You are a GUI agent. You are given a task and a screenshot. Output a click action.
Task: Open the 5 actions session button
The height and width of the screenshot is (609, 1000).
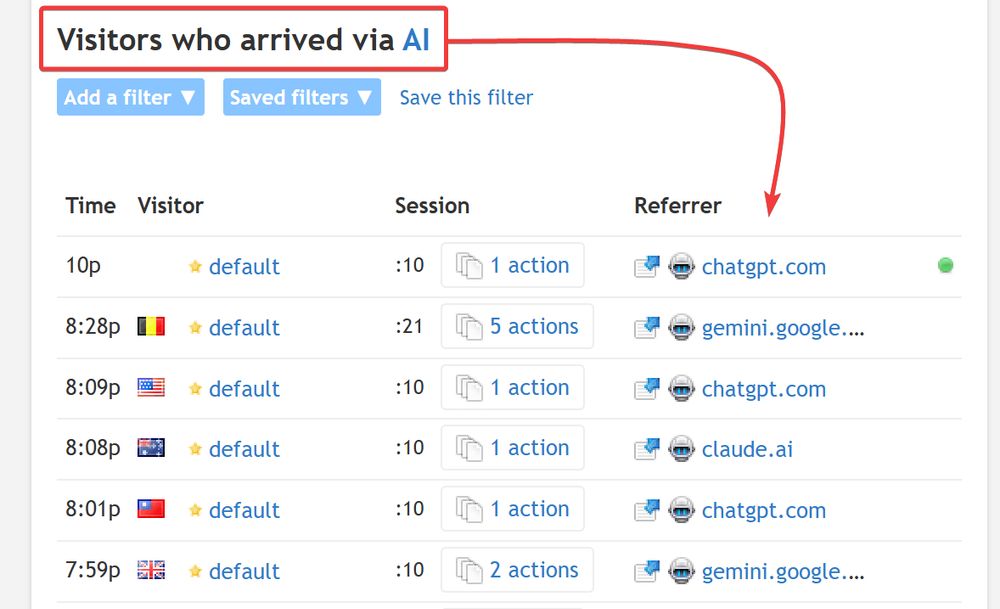pyautogui.click(x=517, y=327)
